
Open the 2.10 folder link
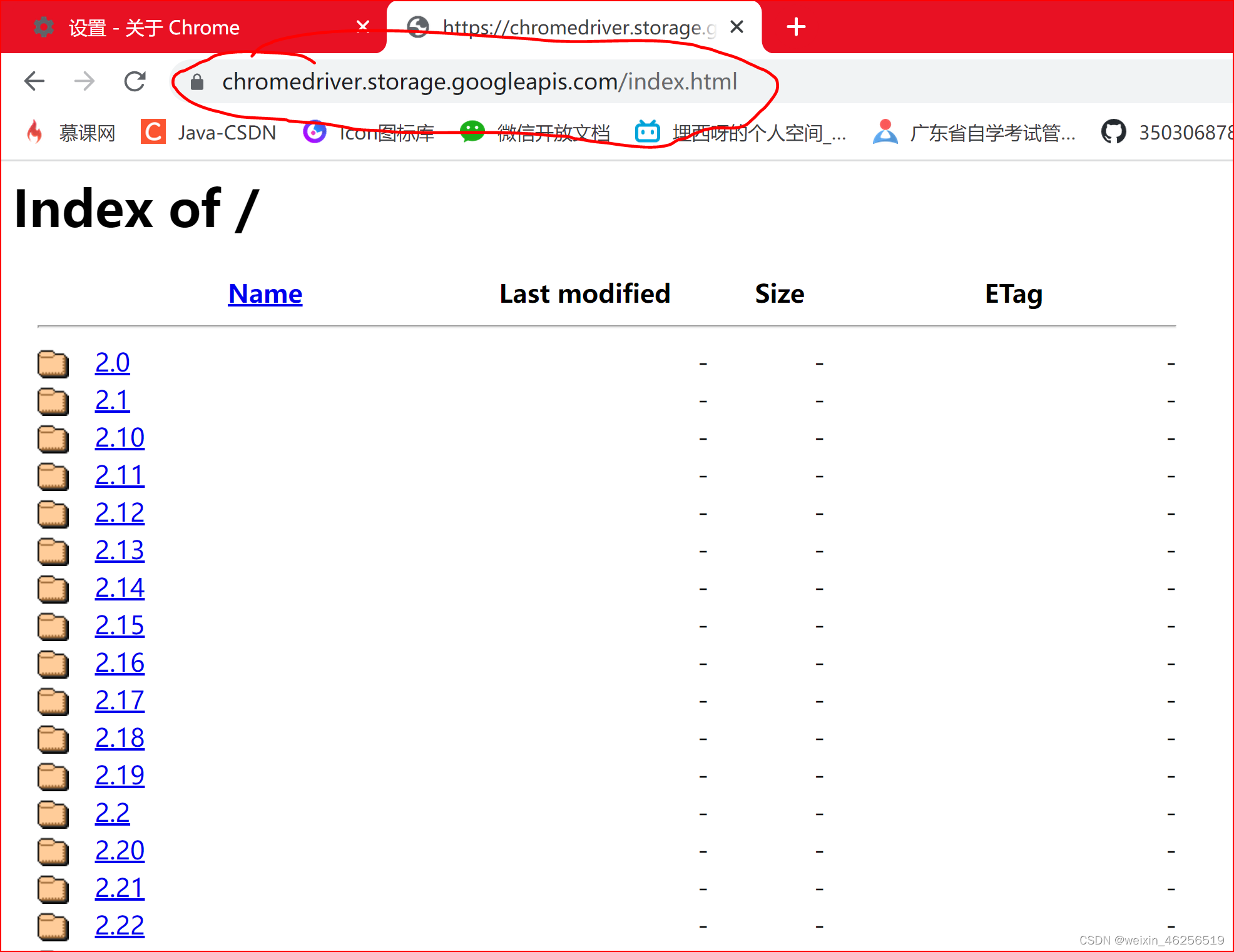pos(120,438)
